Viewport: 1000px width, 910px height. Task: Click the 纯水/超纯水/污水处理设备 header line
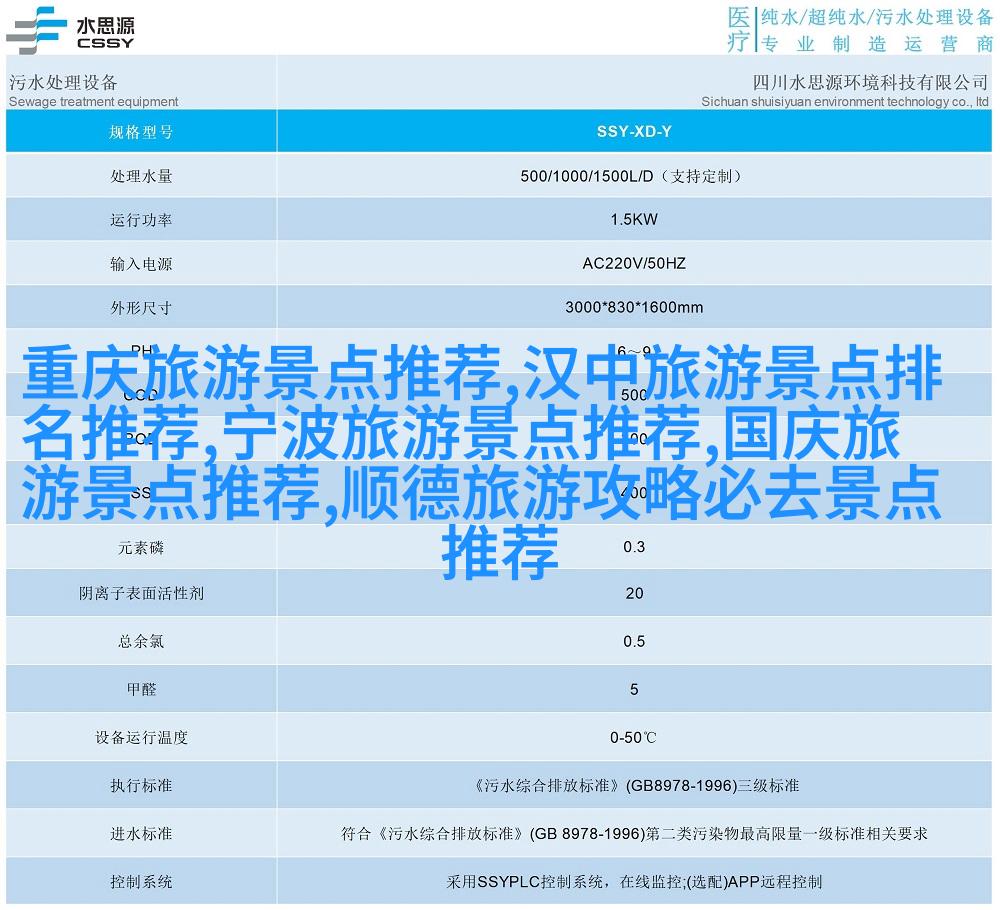tap(877, 17)
